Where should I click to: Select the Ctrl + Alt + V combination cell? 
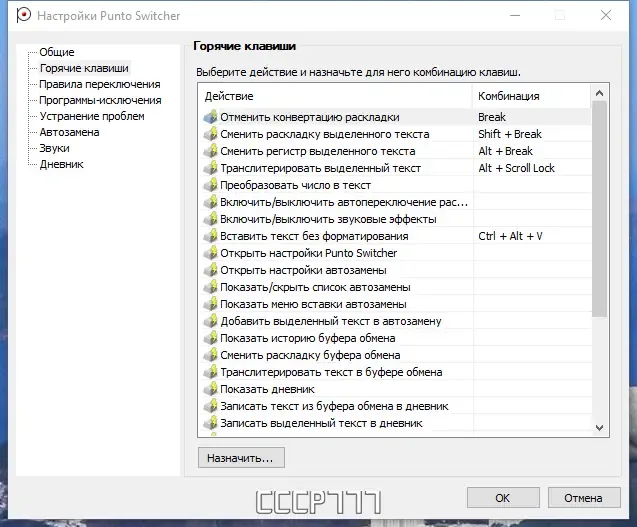tap(532, 236)
